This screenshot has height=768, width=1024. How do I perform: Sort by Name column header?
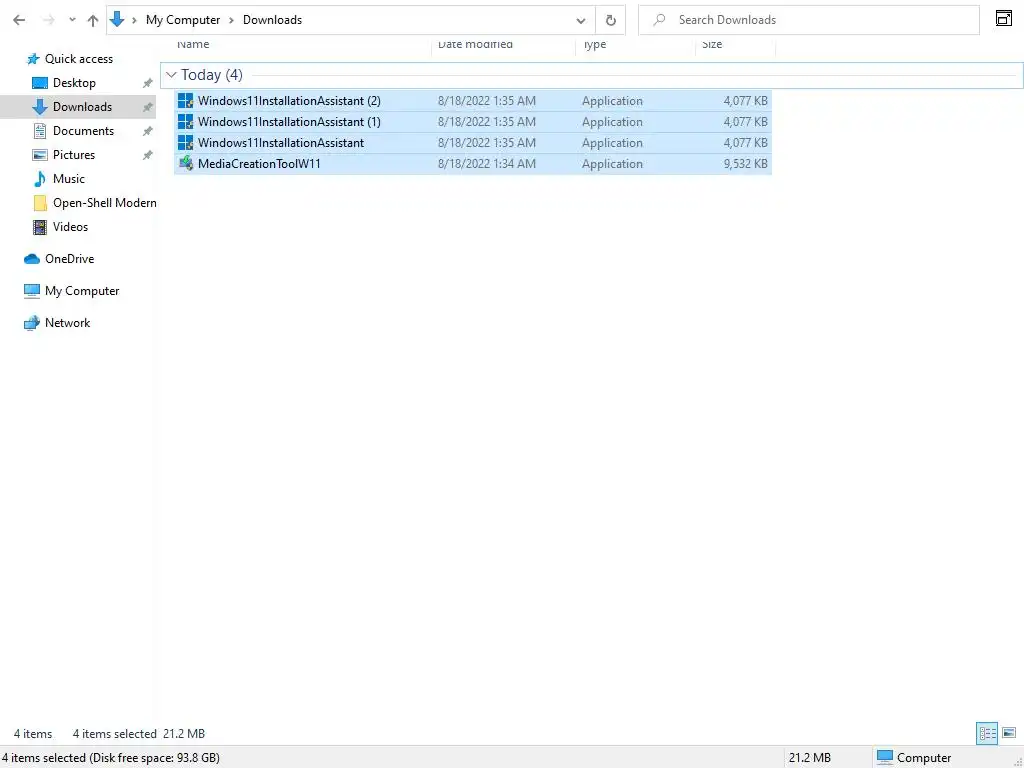[x=193, y=45]
